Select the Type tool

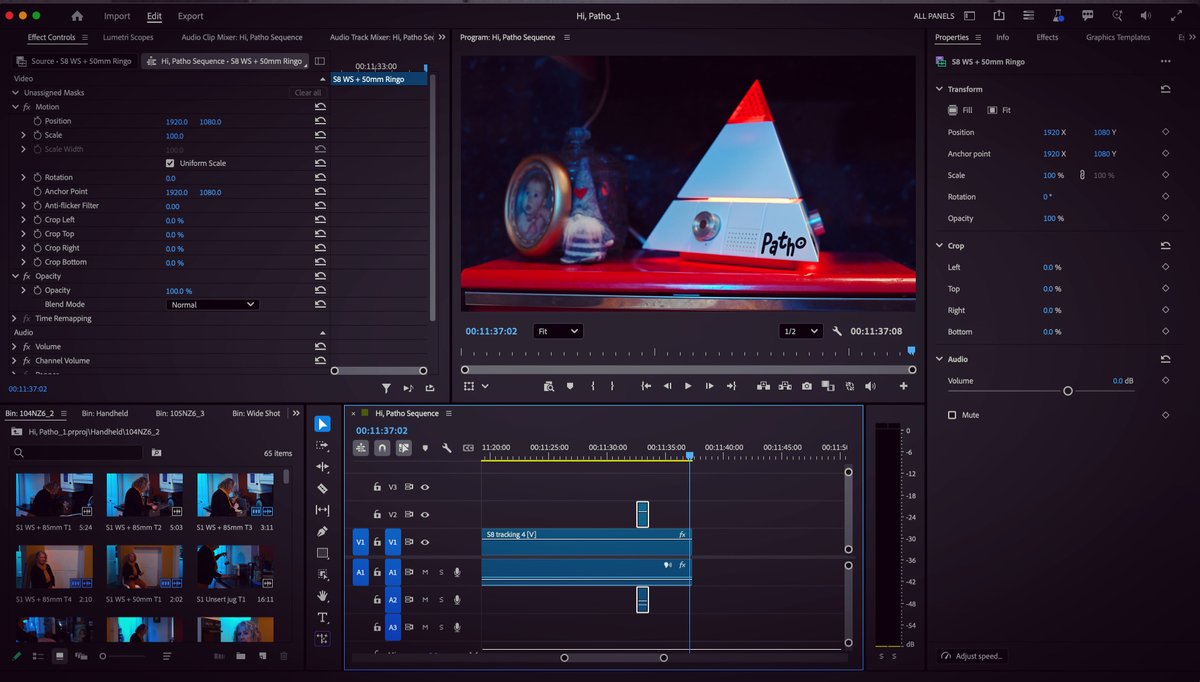point(322,617)
